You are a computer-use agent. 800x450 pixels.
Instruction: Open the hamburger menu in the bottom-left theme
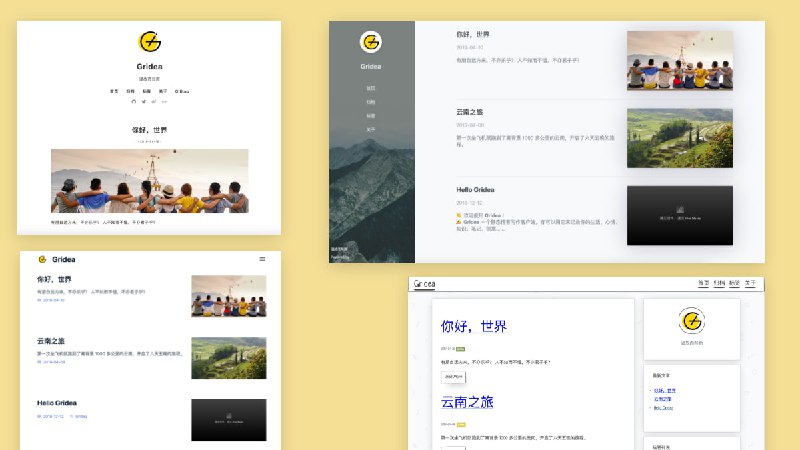262,259
